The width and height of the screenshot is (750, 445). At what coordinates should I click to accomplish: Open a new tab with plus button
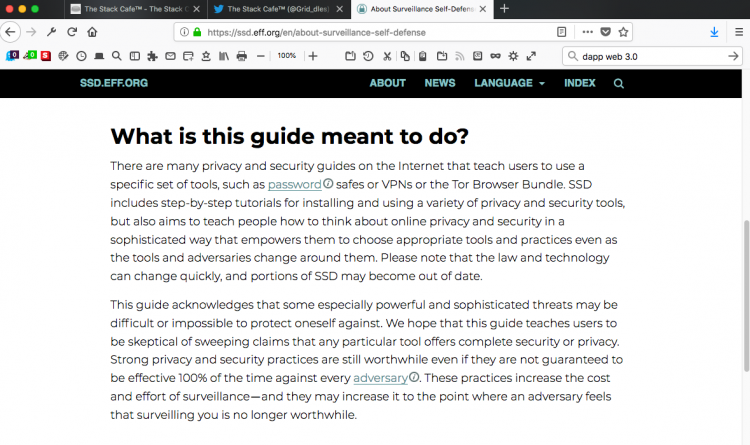tap(504, 9)
